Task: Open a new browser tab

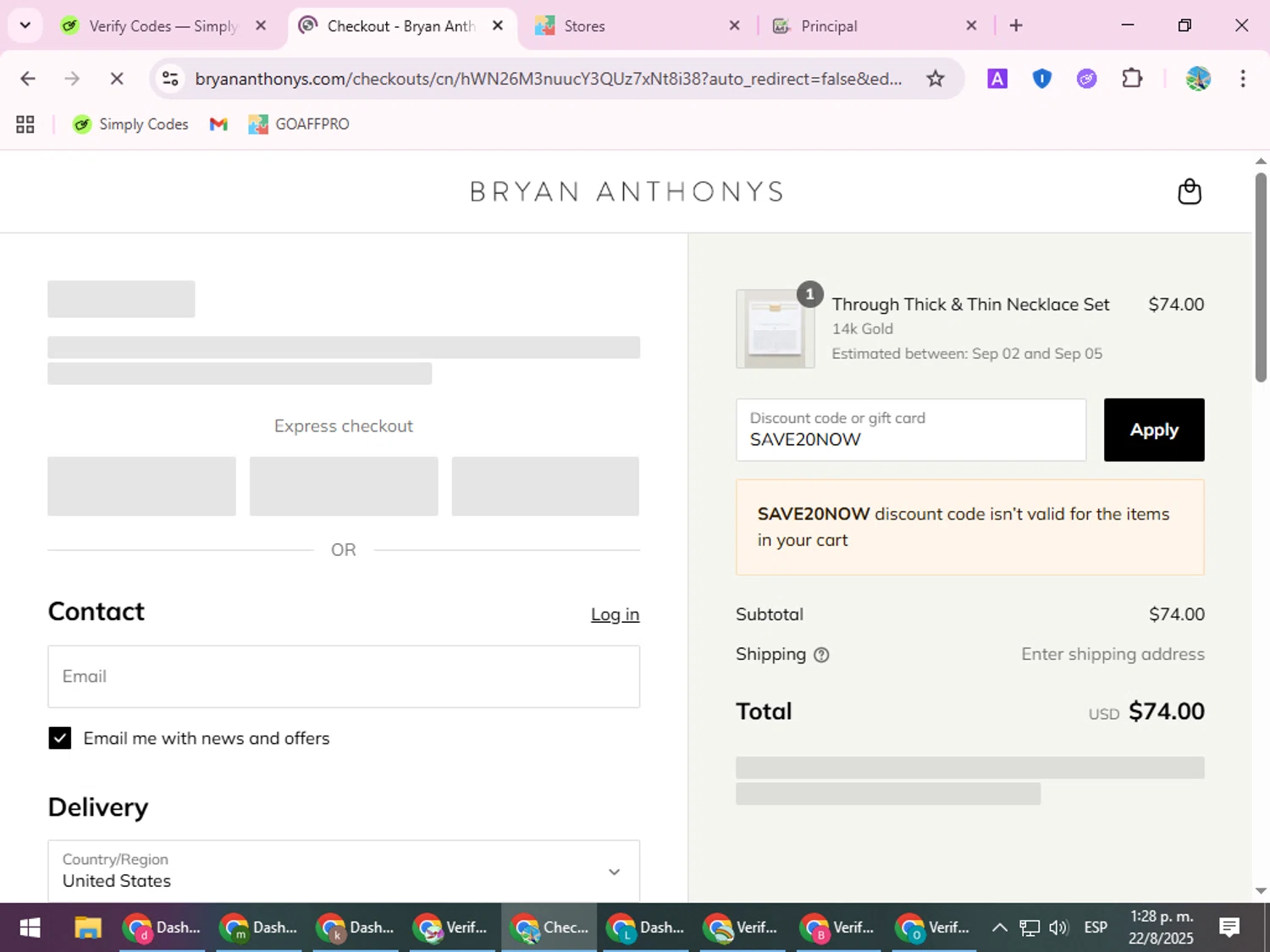Action: point(1016,25)
